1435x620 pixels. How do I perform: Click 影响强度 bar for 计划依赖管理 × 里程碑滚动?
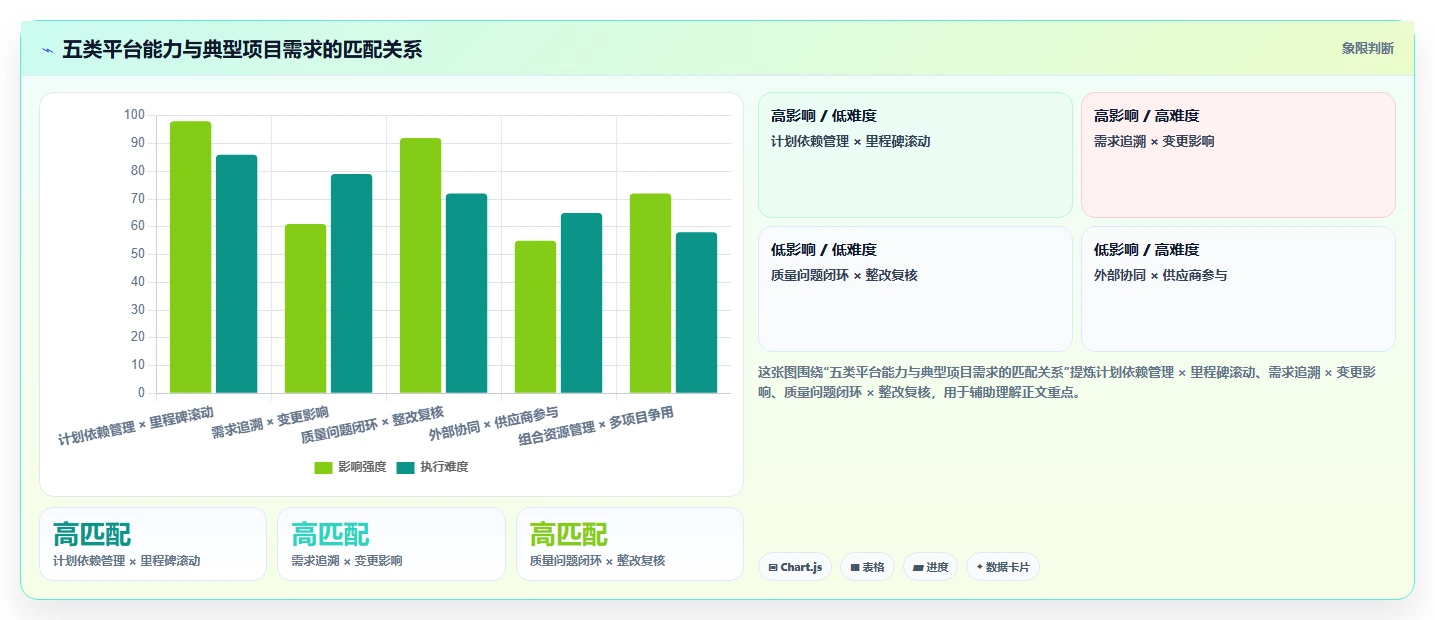pos(190,257)
